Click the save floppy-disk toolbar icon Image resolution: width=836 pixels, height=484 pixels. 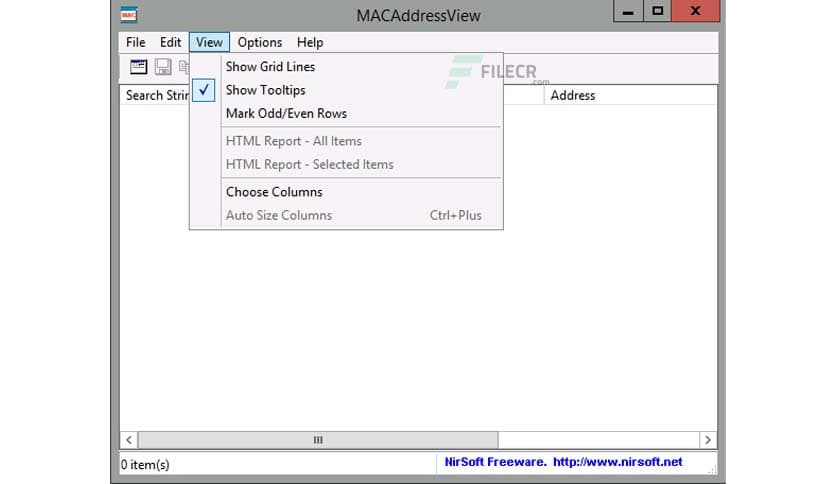pyautogui.click(x=163, y=67)
